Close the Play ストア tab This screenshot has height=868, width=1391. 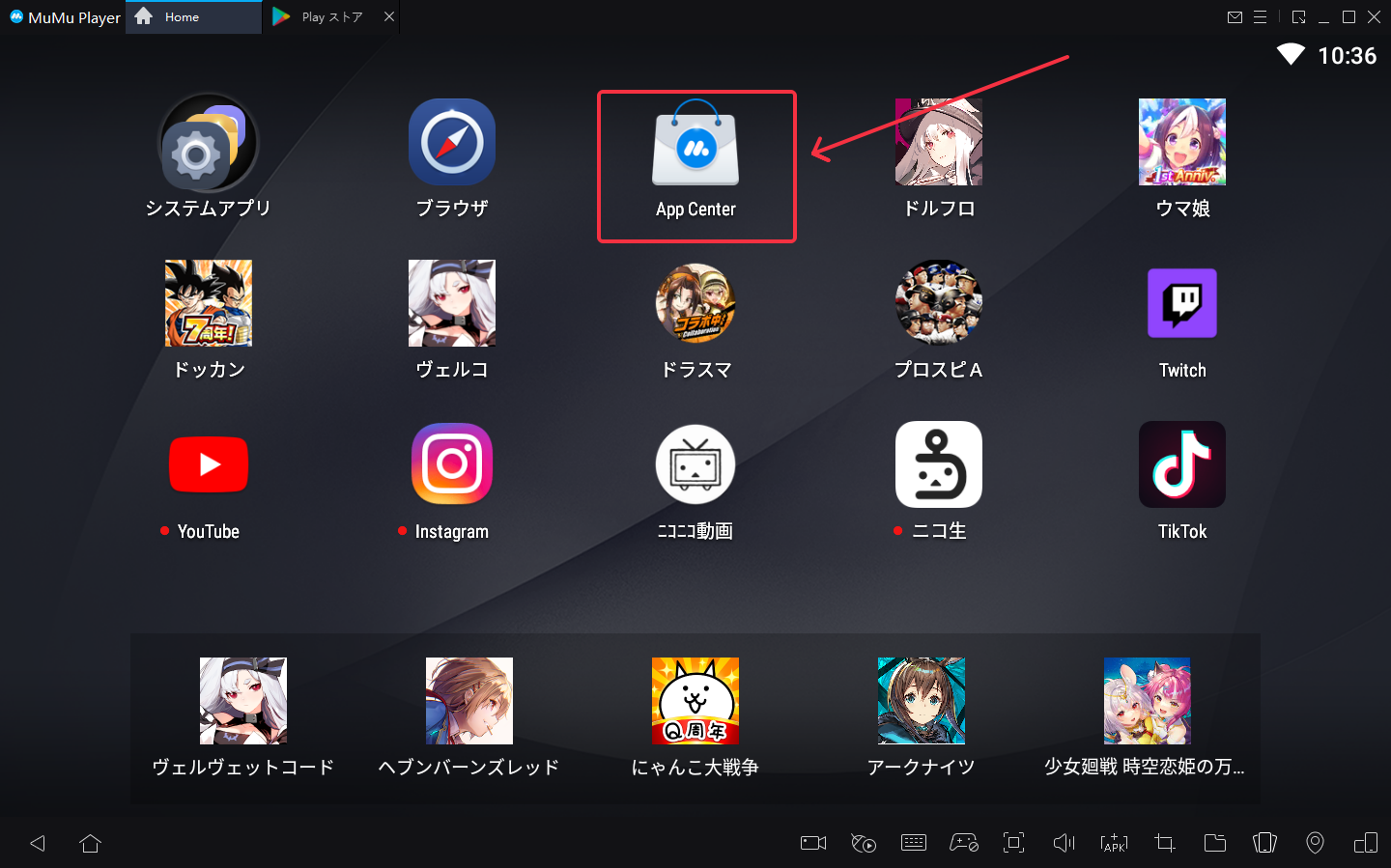click(388, 17)
